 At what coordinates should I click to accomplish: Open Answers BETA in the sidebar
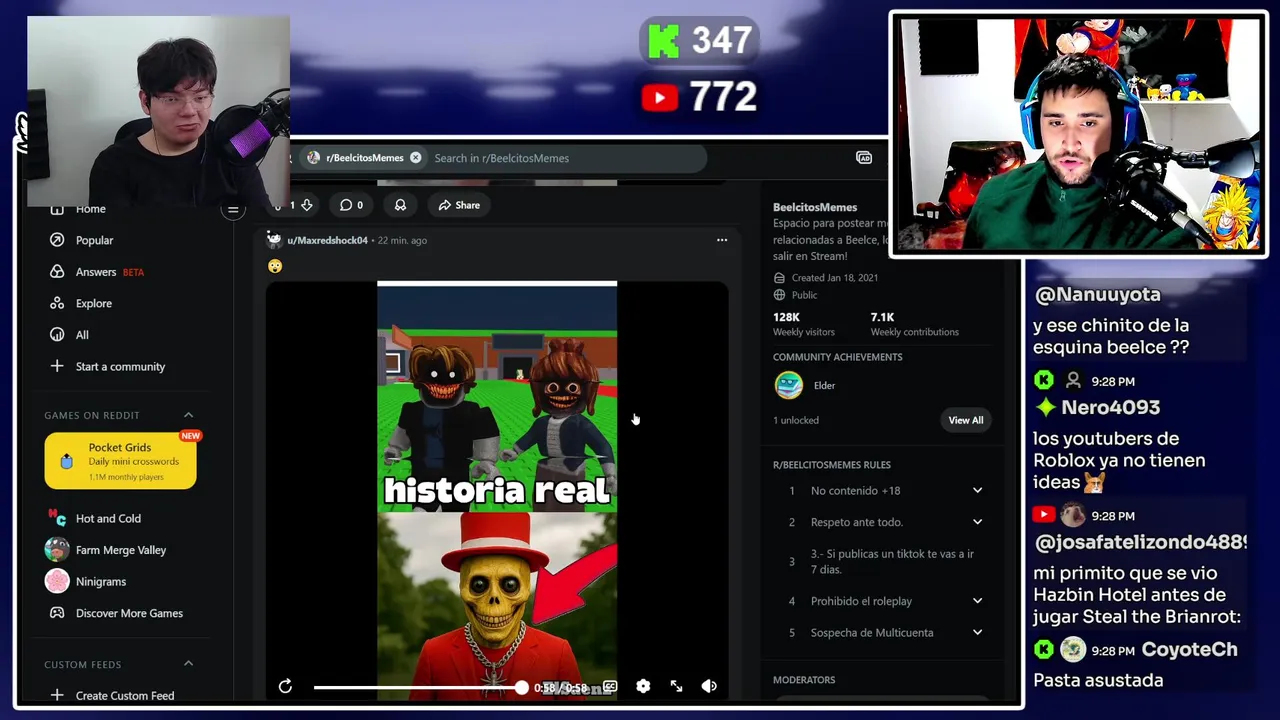point(96,272)
